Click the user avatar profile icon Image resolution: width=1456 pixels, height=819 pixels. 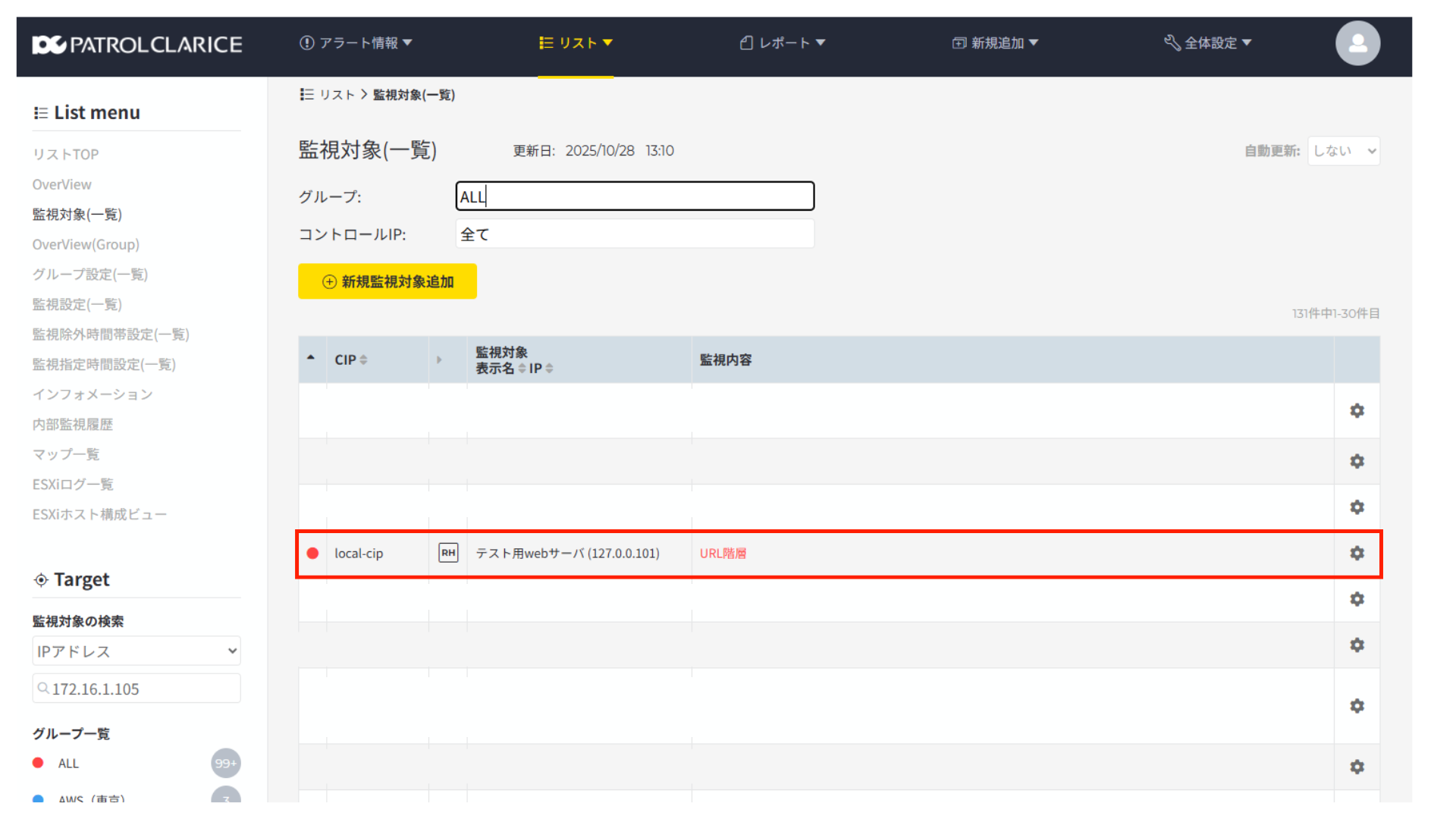coord(1357,43)
